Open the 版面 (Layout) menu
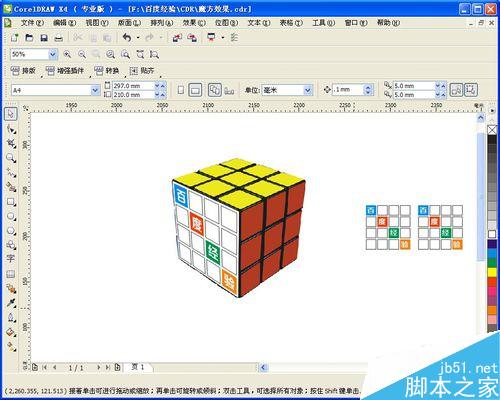Viewport: 500px width, 400px height. [129, 23]
